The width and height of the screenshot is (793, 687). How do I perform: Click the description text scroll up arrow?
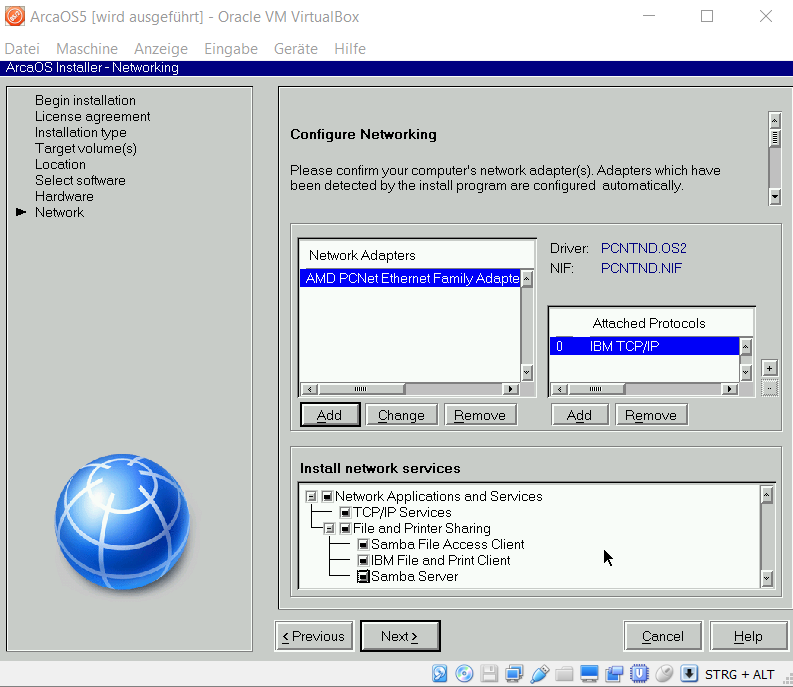coord(774,120)
